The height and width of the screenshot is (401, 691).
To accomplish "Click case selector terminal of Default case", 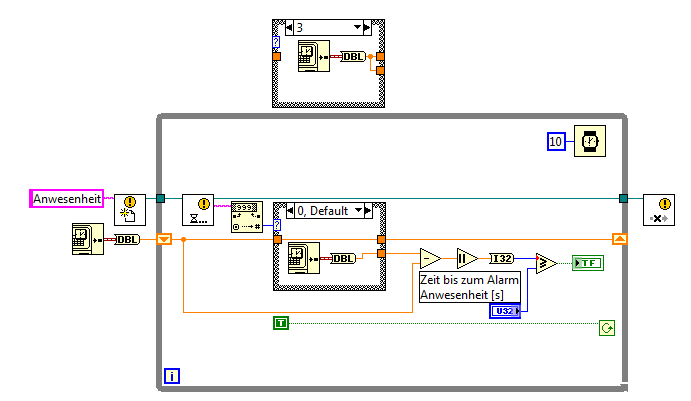I will tap(277, 225).
